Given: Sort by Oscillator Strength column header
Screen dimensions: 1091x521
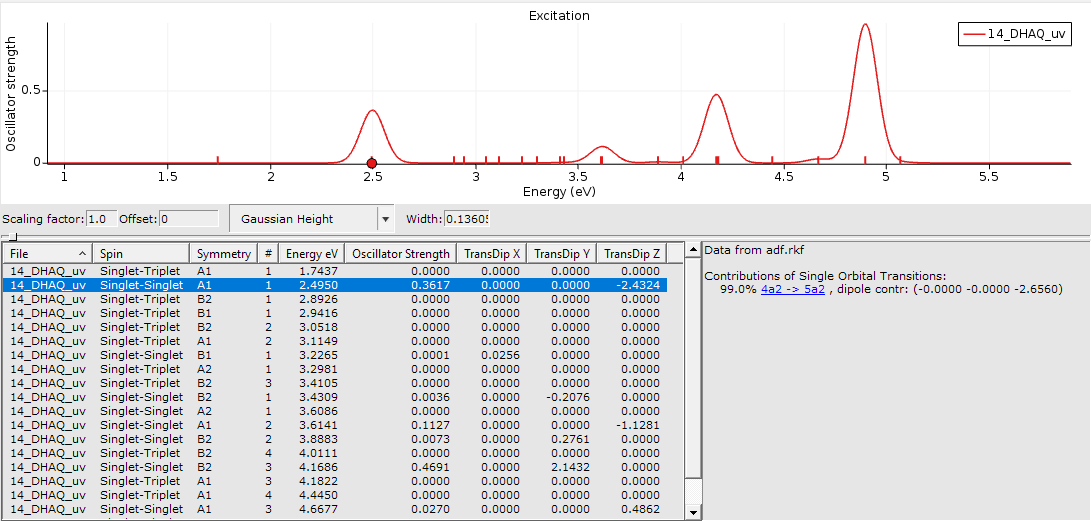Looking at the screenshot, I should coord(401,253).
